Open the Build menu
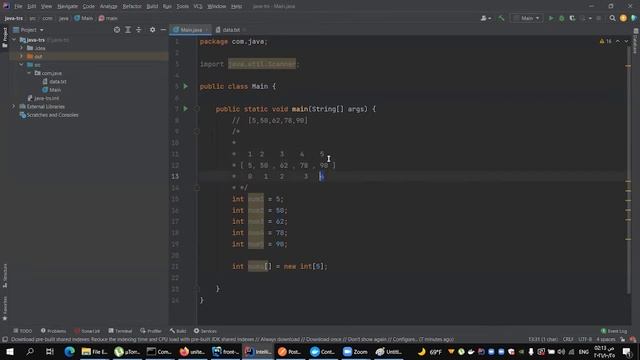The width and height of the screenshot is (640, 360). (x=152, y=6)
